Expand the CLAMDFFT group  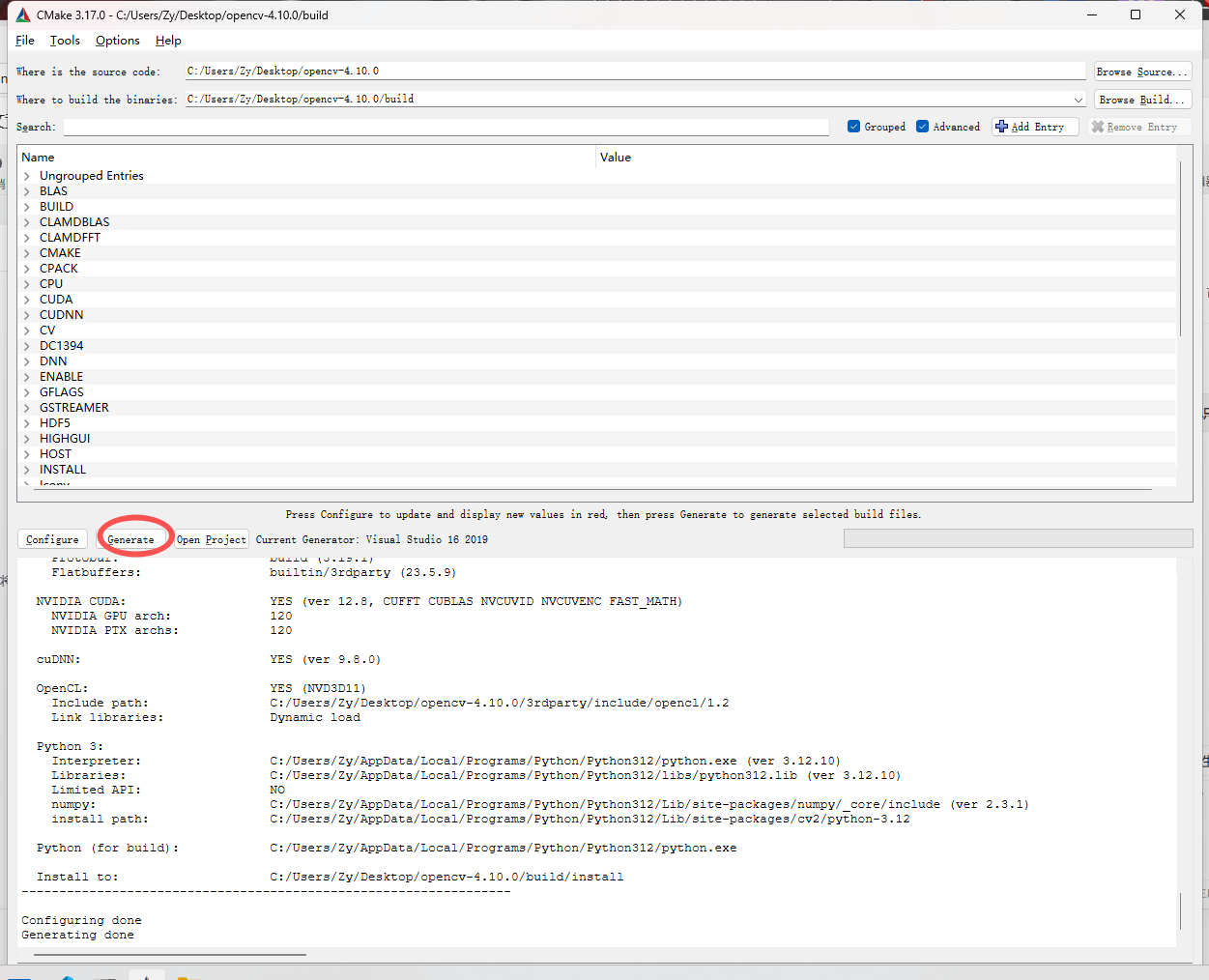point(27,238)
